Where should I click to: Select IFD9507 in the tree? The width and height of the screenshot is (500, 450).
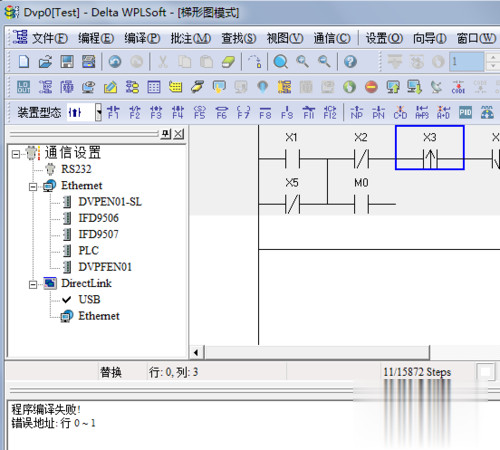pos(98,234)
